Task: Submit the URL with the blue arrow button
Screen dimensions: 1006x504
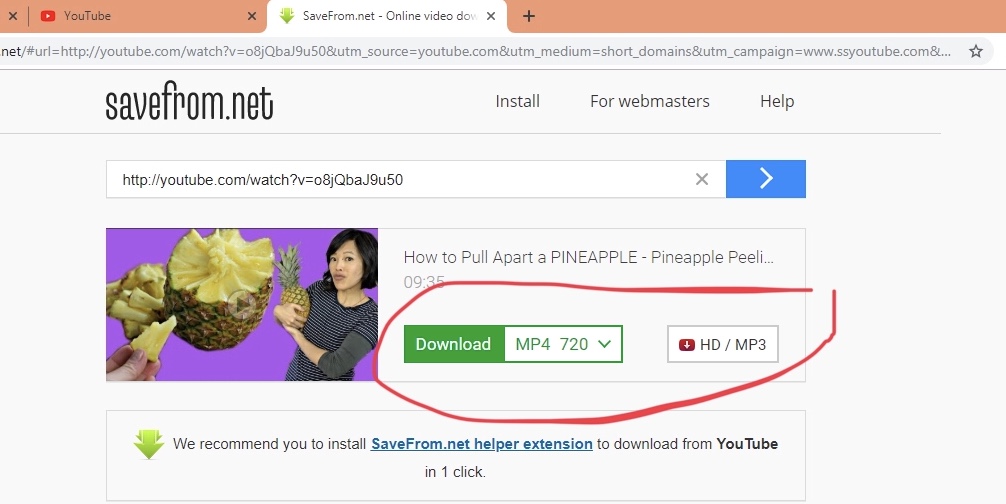Action: click(765, 179)
